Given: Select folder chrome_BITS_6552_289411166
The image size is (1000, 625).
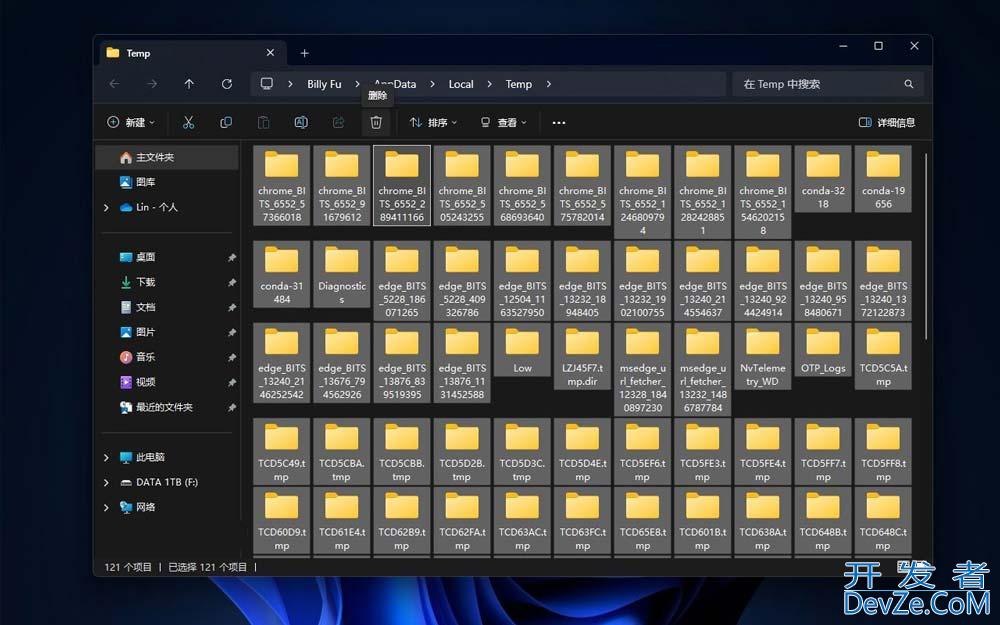Looking at the screenshot, I should 402,186.
